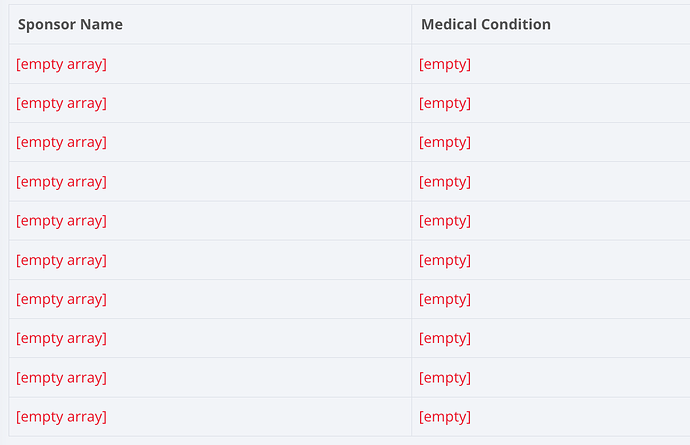Click fourth row's [empty] condition cell
The image size is (690, 445).
click(445, 181)
